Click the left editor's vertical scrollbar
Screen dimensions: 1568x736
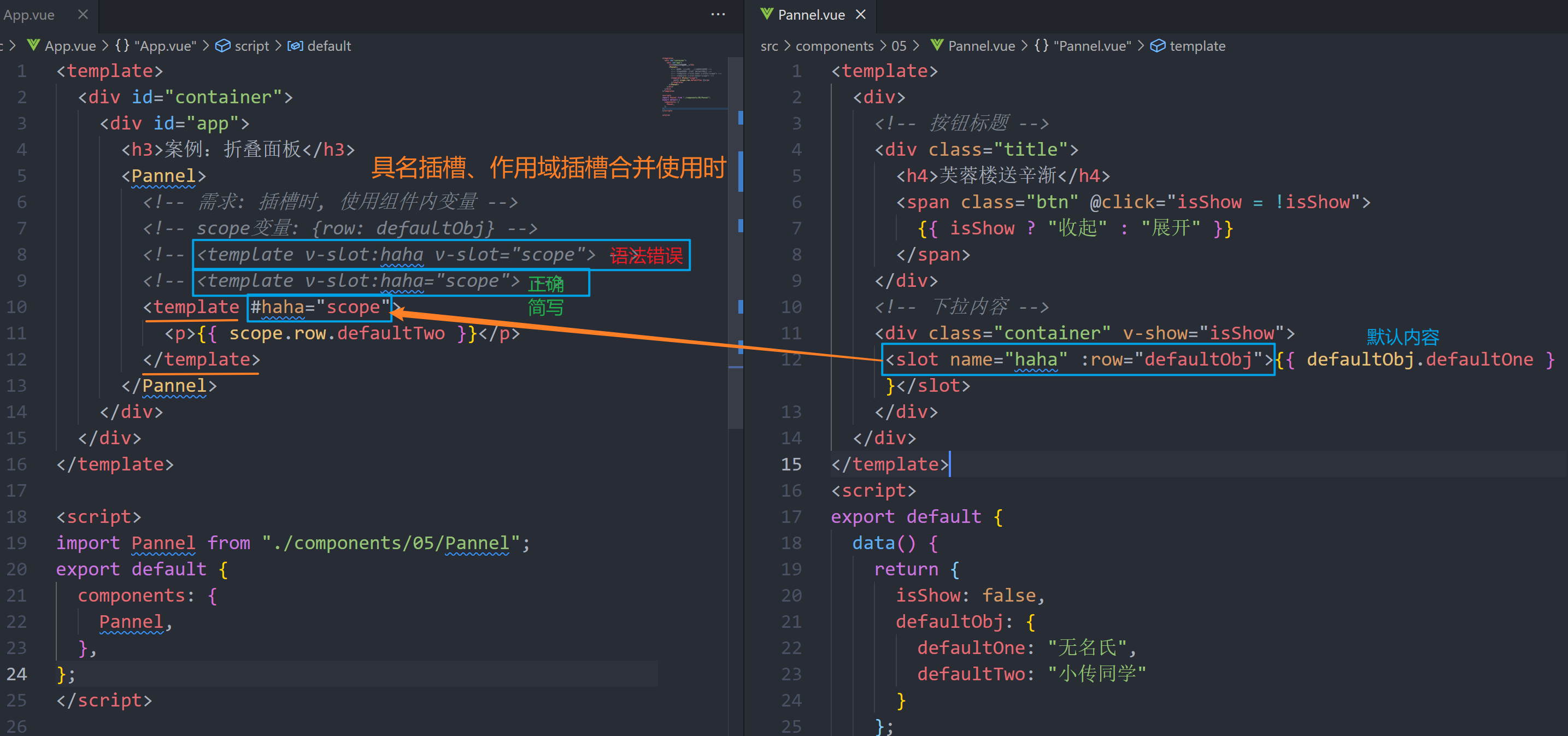(735, 244)
